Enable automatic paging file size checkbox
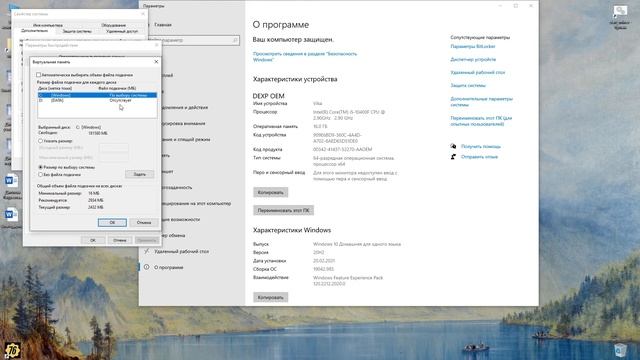 [38, 75]
